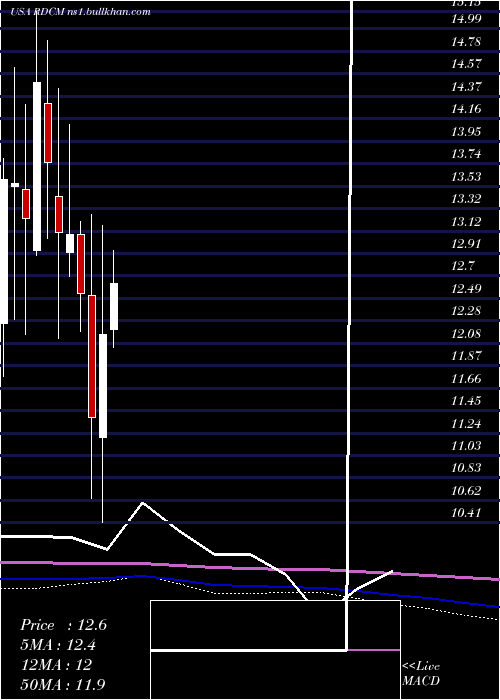Click the price axis label 12.28
The image size is (500, 700).
click(x=466, y=311)
